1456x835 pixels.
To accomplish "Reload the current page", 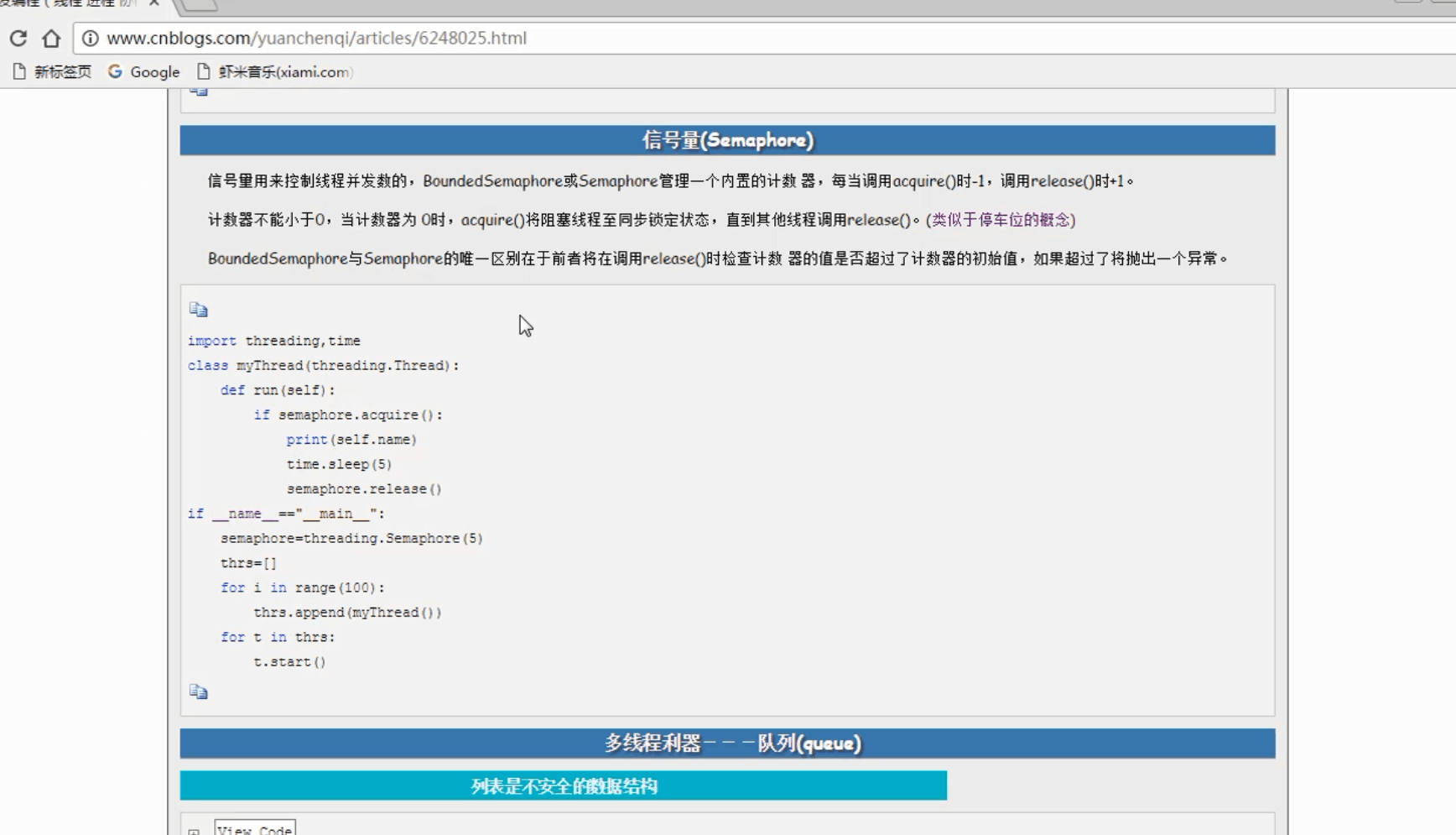I will pos(18,38).
